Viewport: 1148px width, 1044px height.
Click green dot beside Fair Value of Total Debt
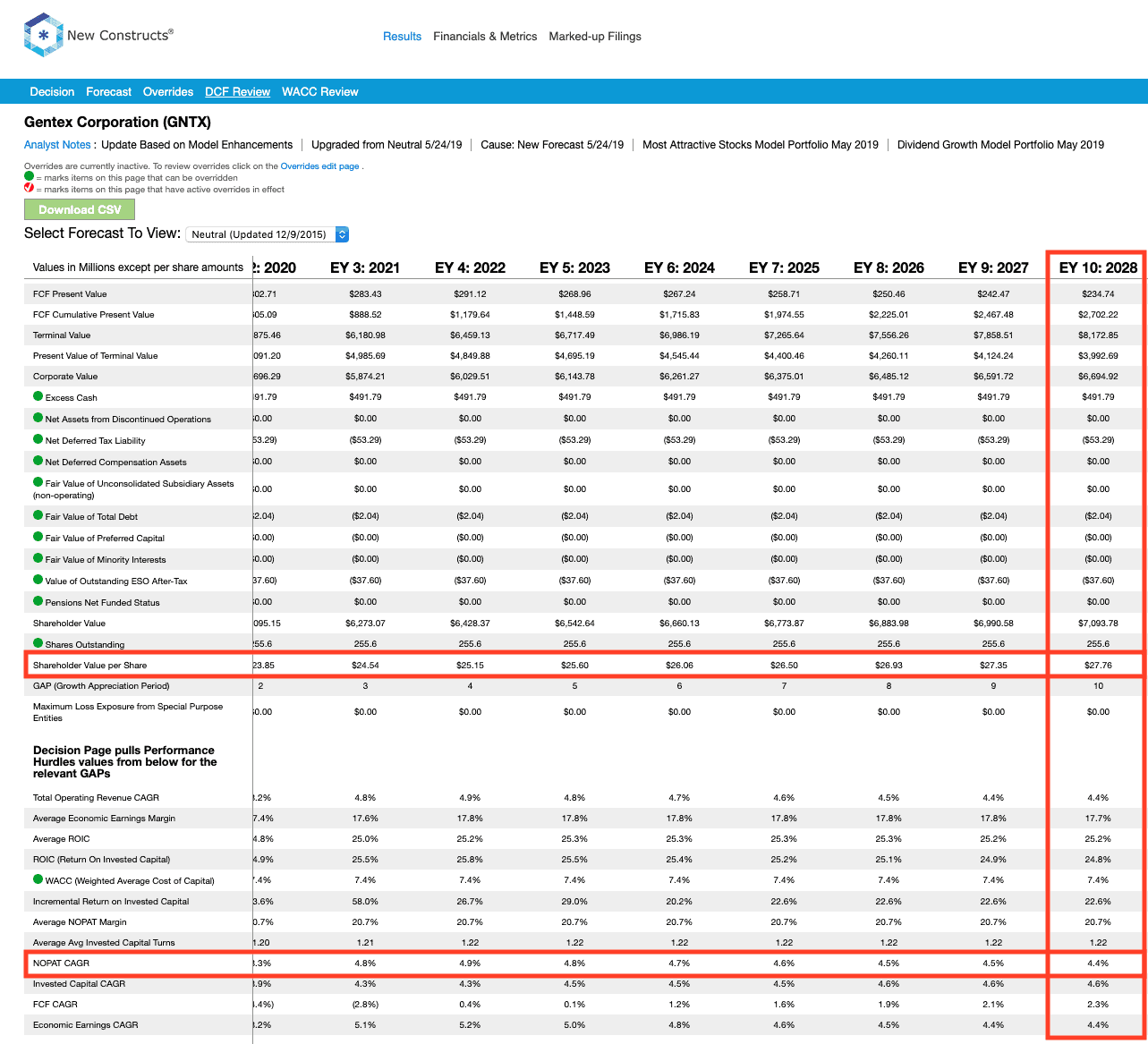pyautogui.click(x=38, y=515)
